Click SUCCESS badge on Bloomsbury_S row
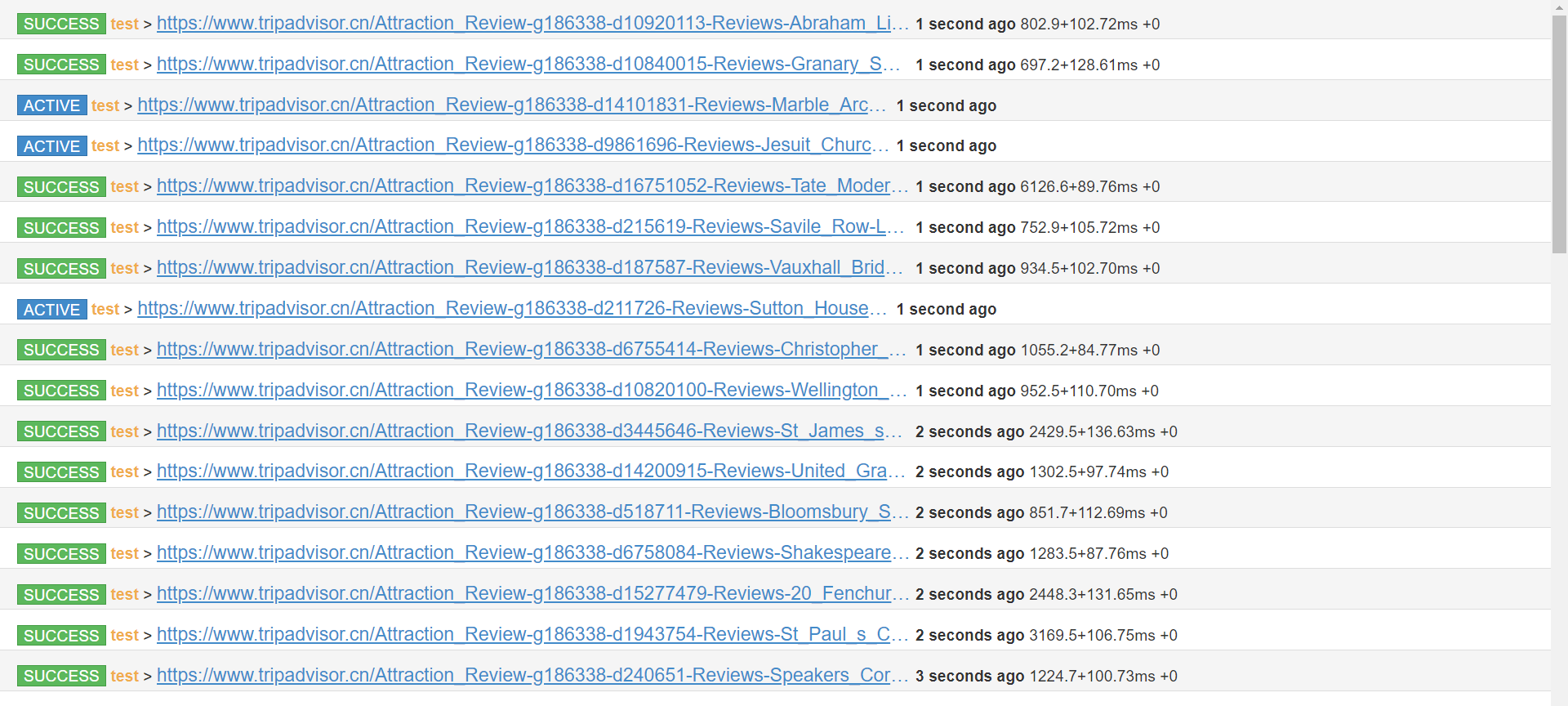1568x706 pixels. (x=61, y=513)
